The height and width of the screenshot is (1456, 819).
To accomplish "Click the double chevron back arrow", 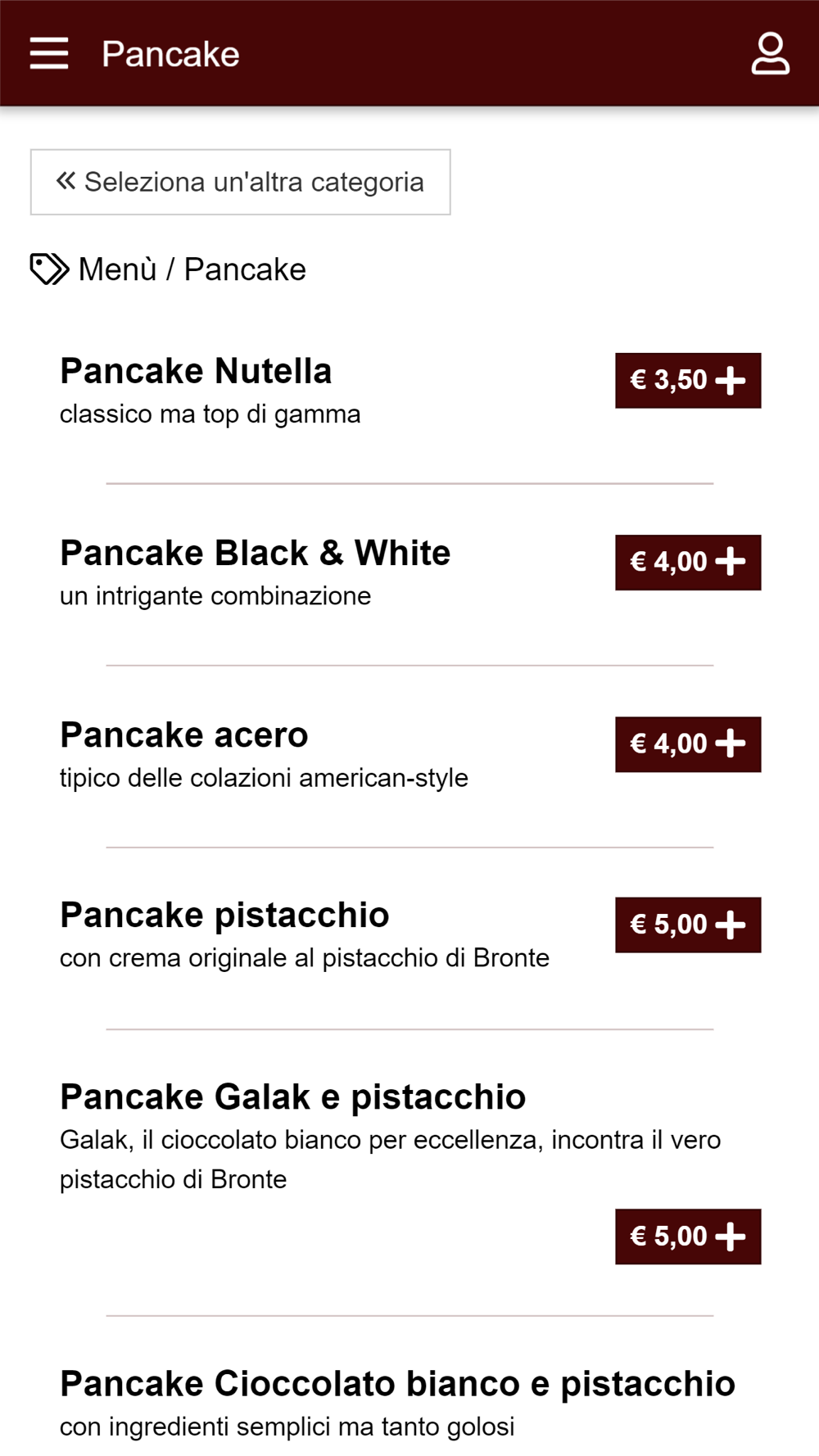I will [x=66, y=181].
